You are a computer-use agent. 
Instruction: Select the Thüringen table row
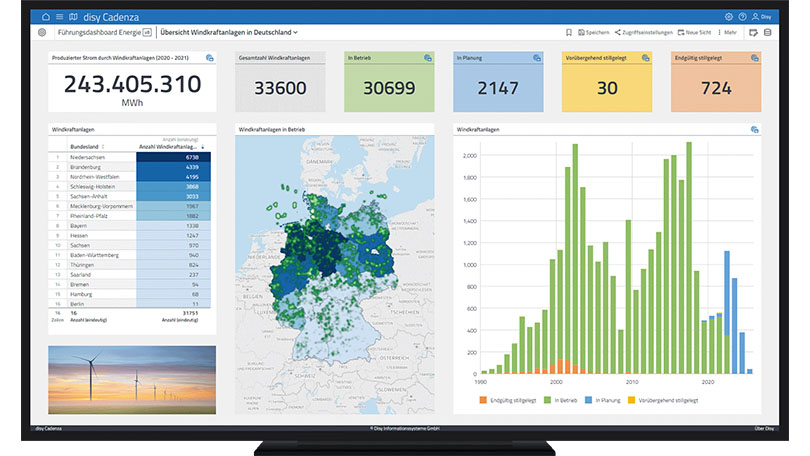click(x=130, y=265)
